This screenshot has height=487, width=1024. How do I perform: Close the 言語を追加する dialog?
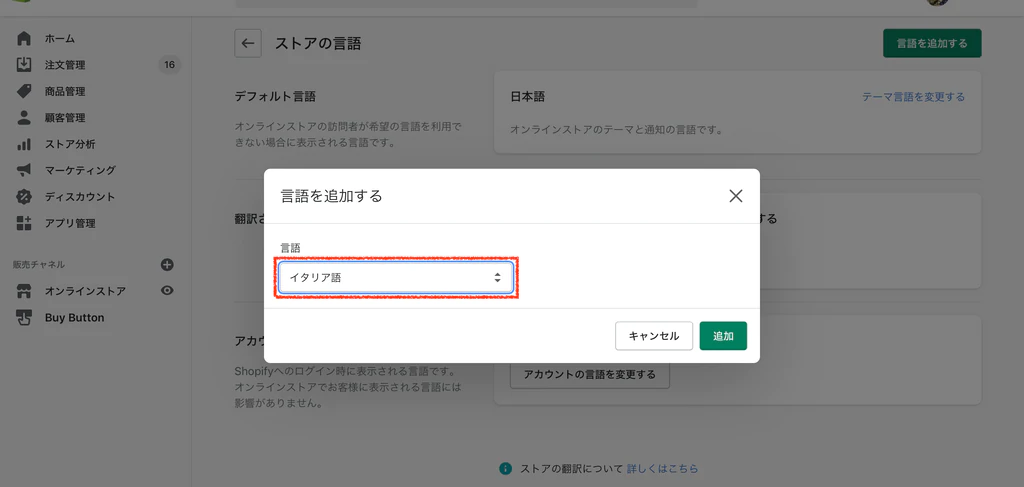coord(736,196)
